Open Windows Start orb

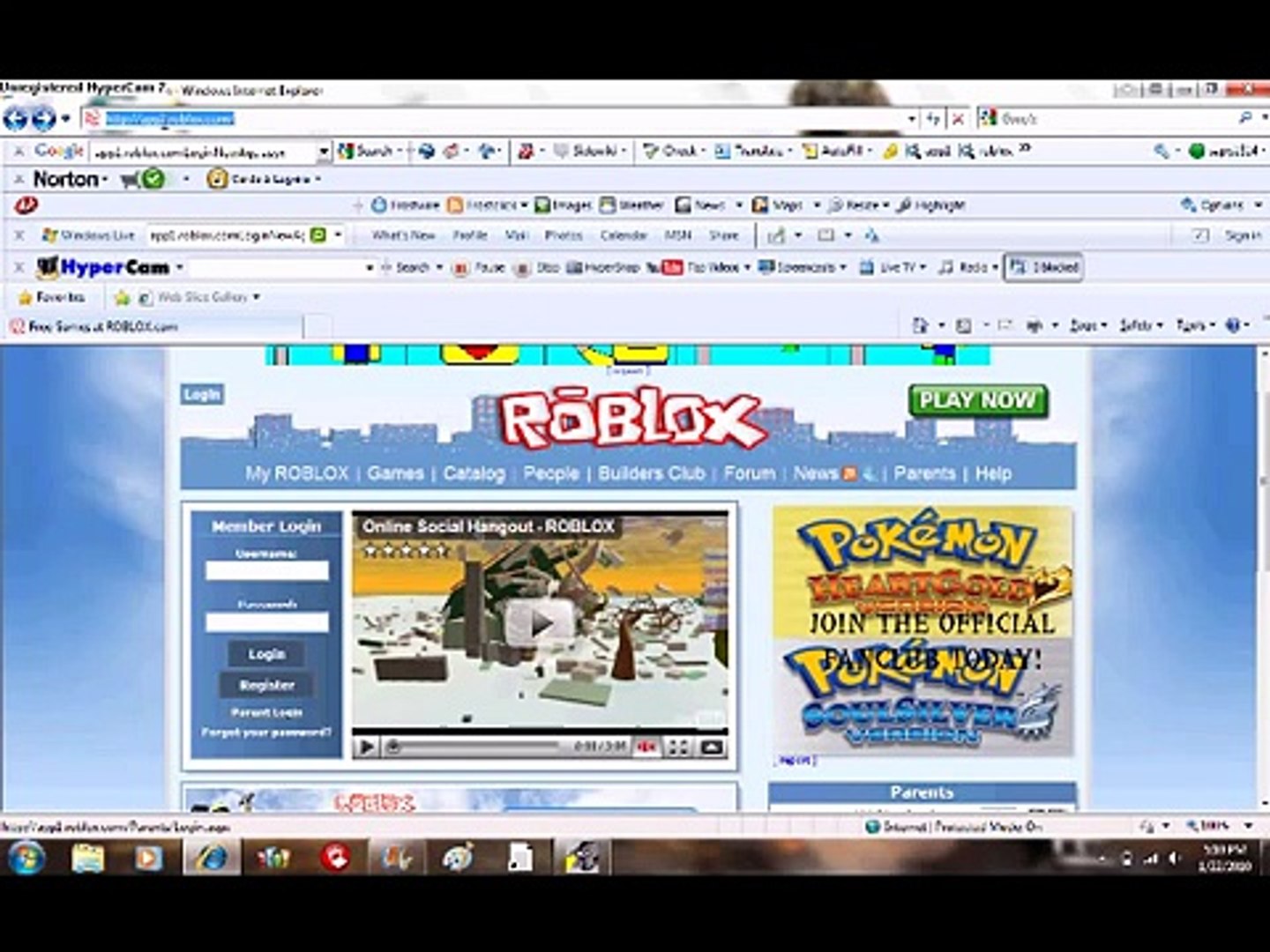tap(26, 856)
